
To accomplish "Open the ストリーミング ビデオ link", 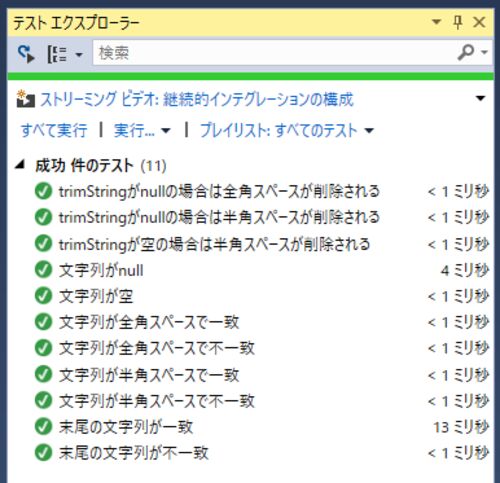I will (197, 99).
